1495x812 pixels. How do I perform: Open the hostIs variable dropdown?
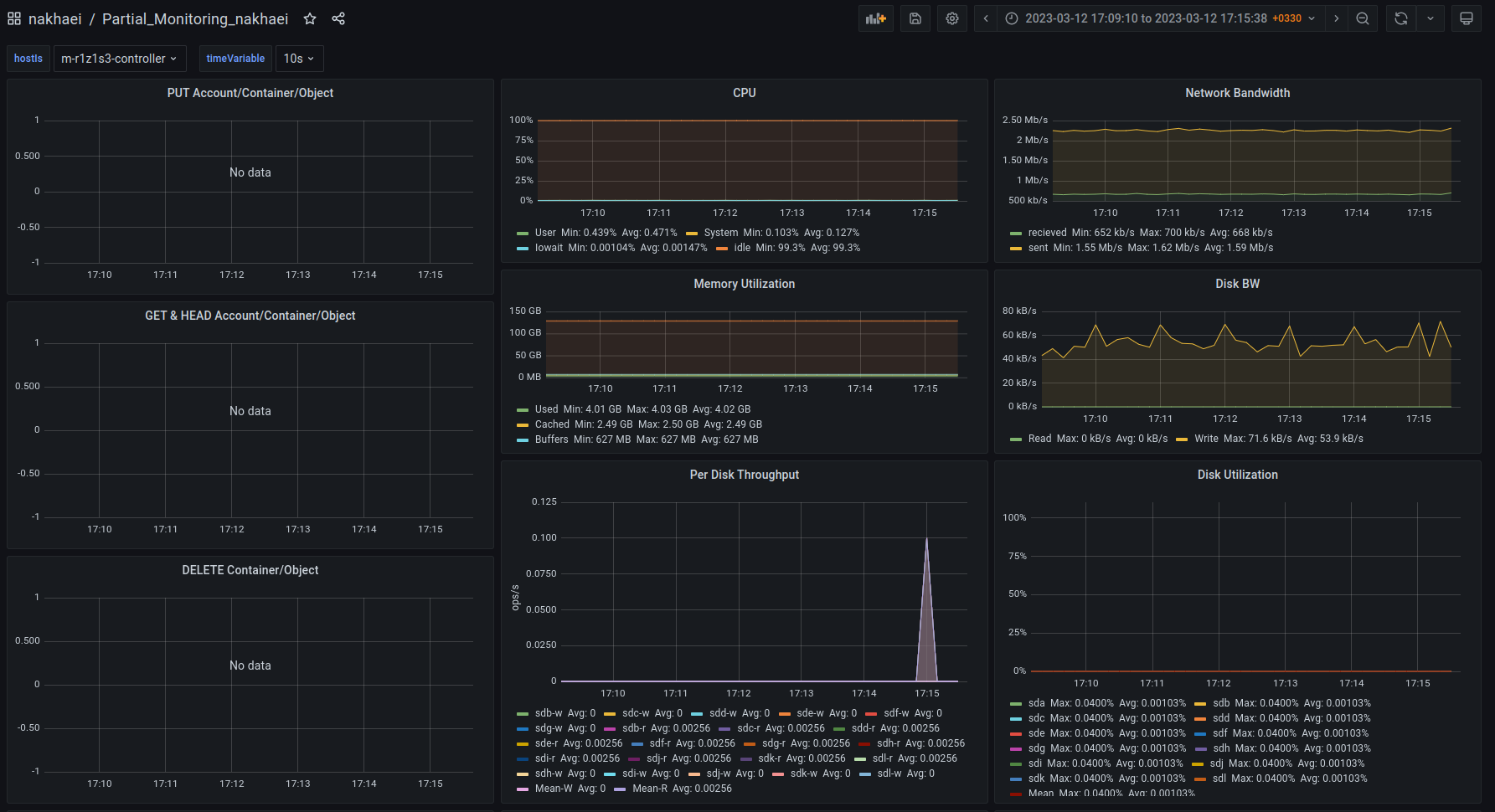coord(119,59)
